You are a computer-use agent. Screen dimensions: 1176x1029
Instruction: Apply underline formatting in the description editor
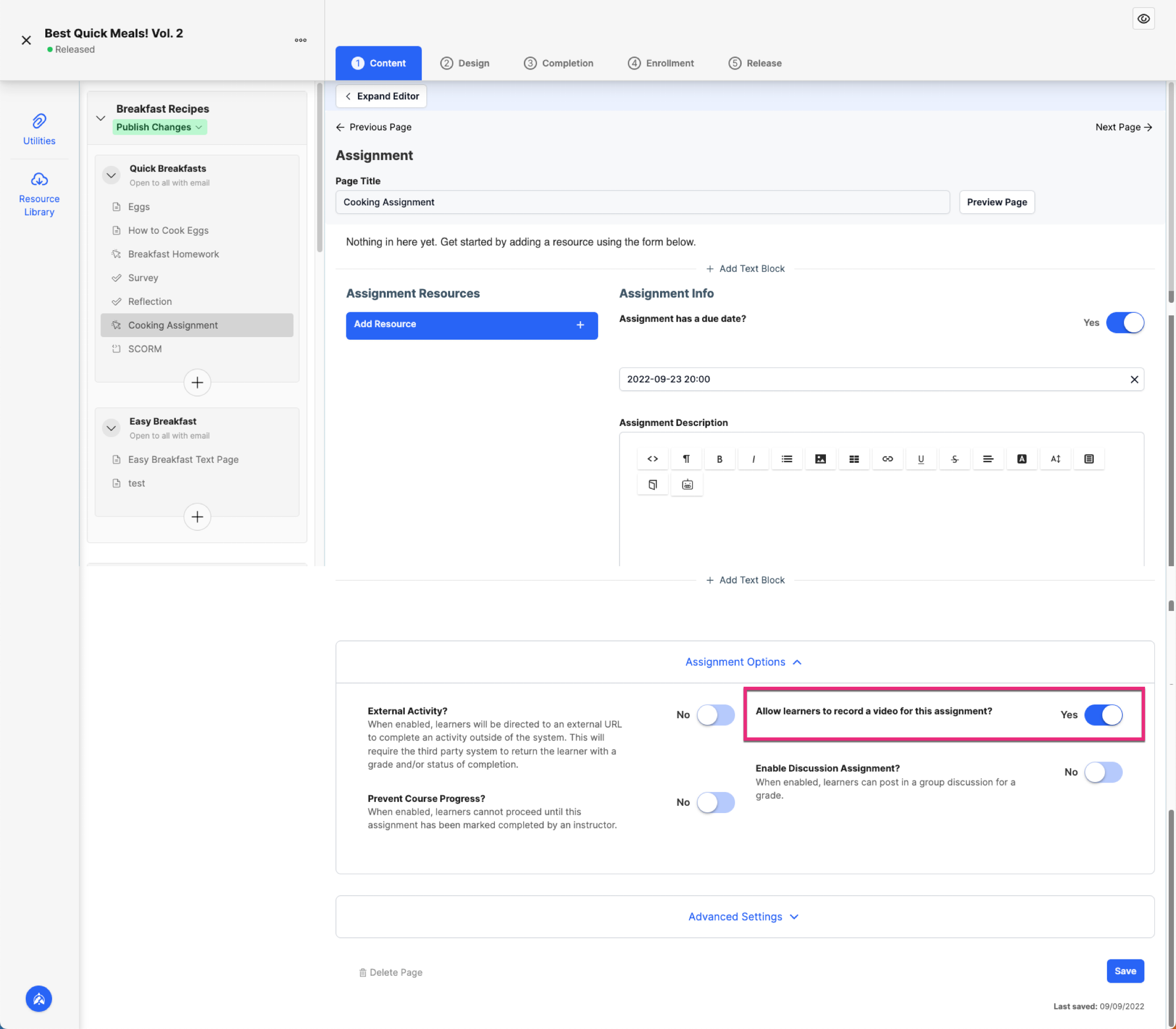tap(921, 459)
